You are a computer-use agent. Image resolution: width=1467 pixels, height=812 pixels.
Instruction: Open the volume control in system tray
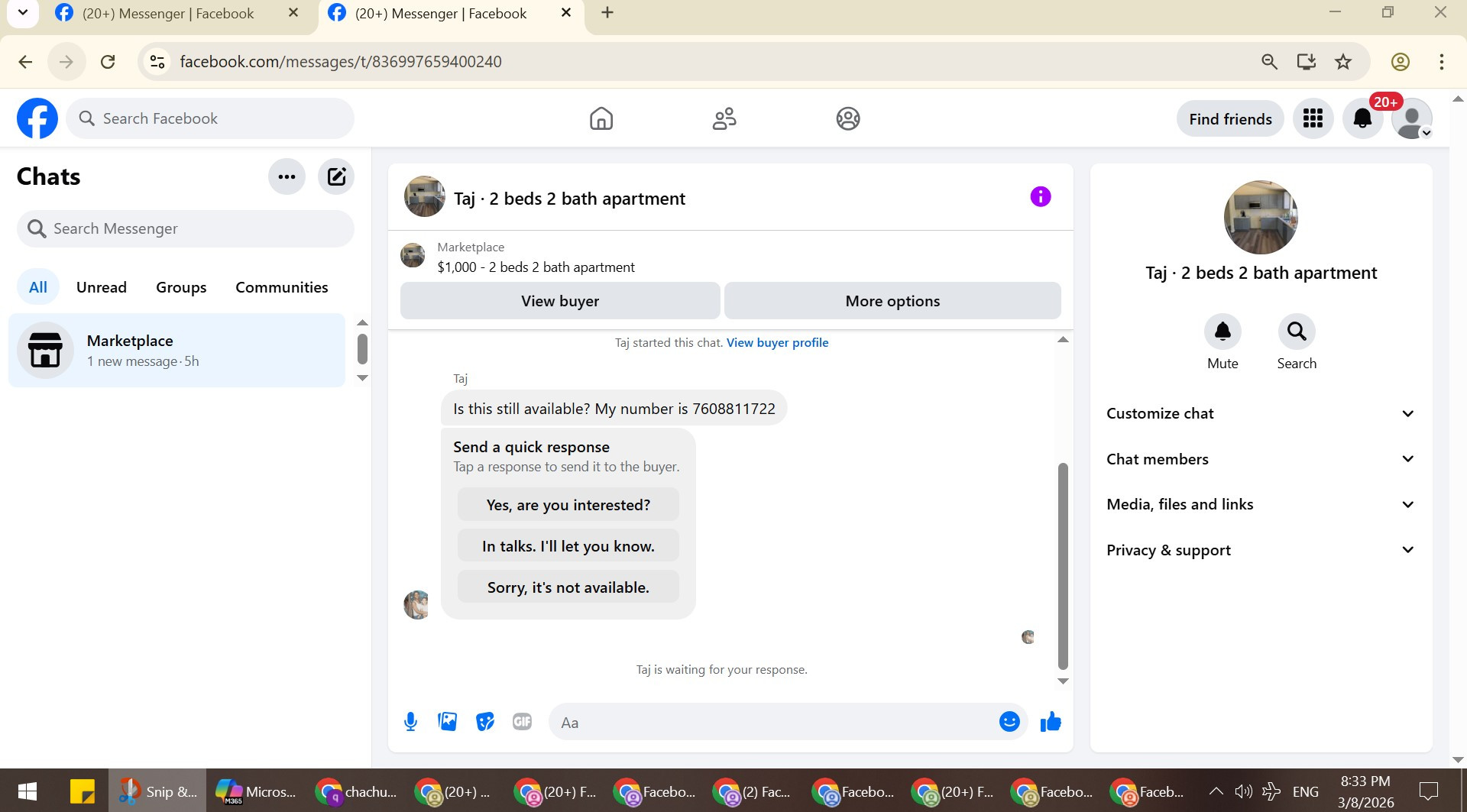[x=1243, y=791]
